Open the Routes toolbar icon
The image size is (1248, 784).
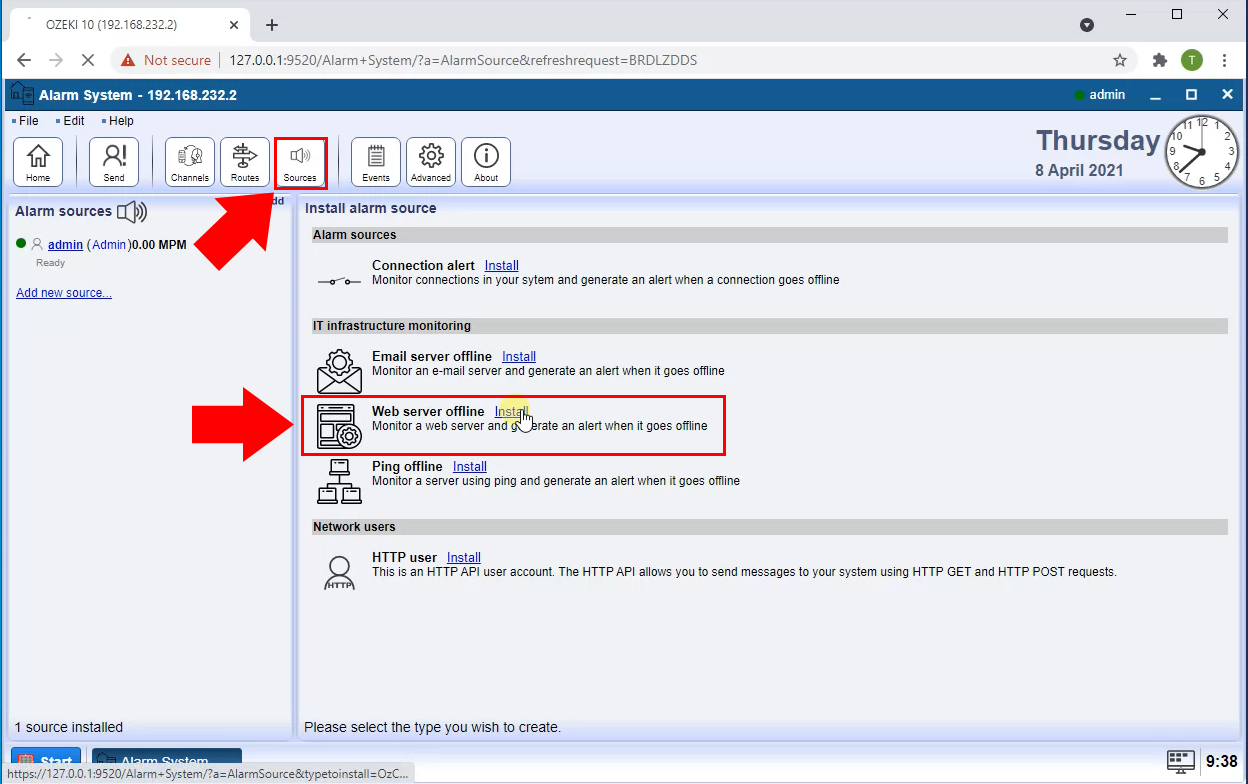click(245, 162)
